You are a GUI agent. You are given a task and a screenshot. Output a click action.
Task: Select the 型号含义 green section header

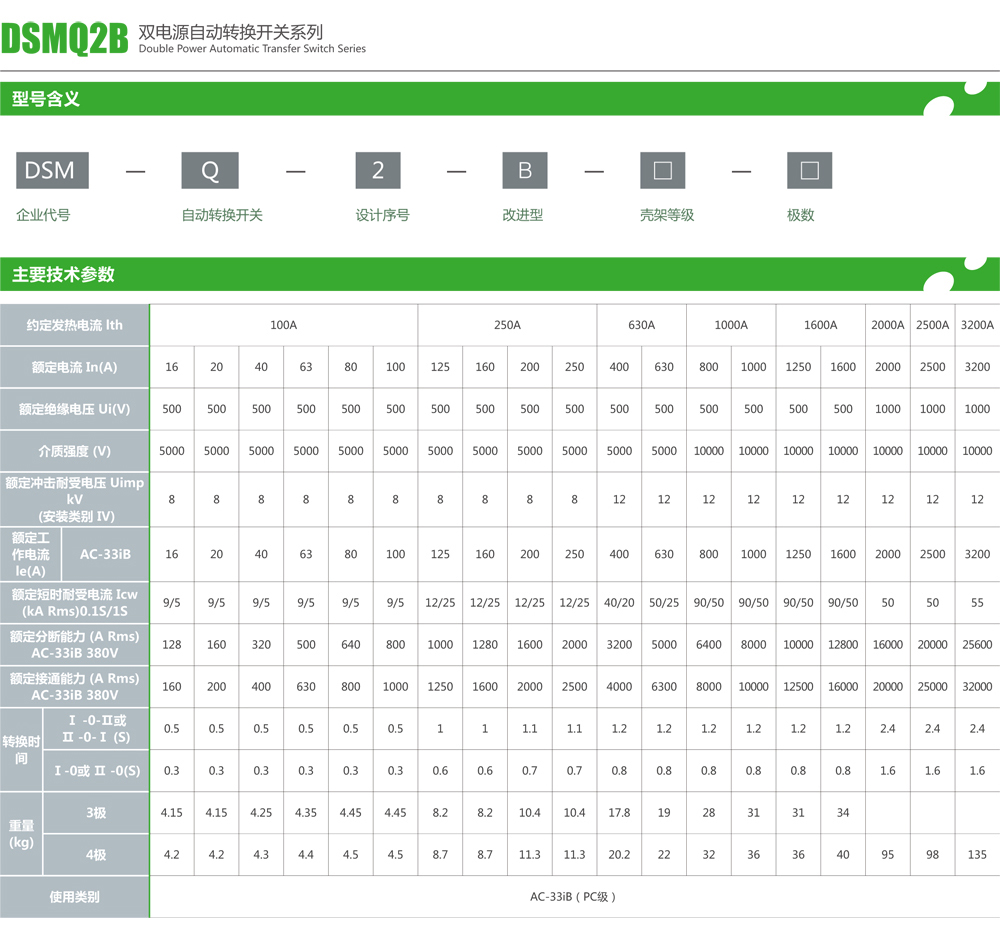(46, 99)
